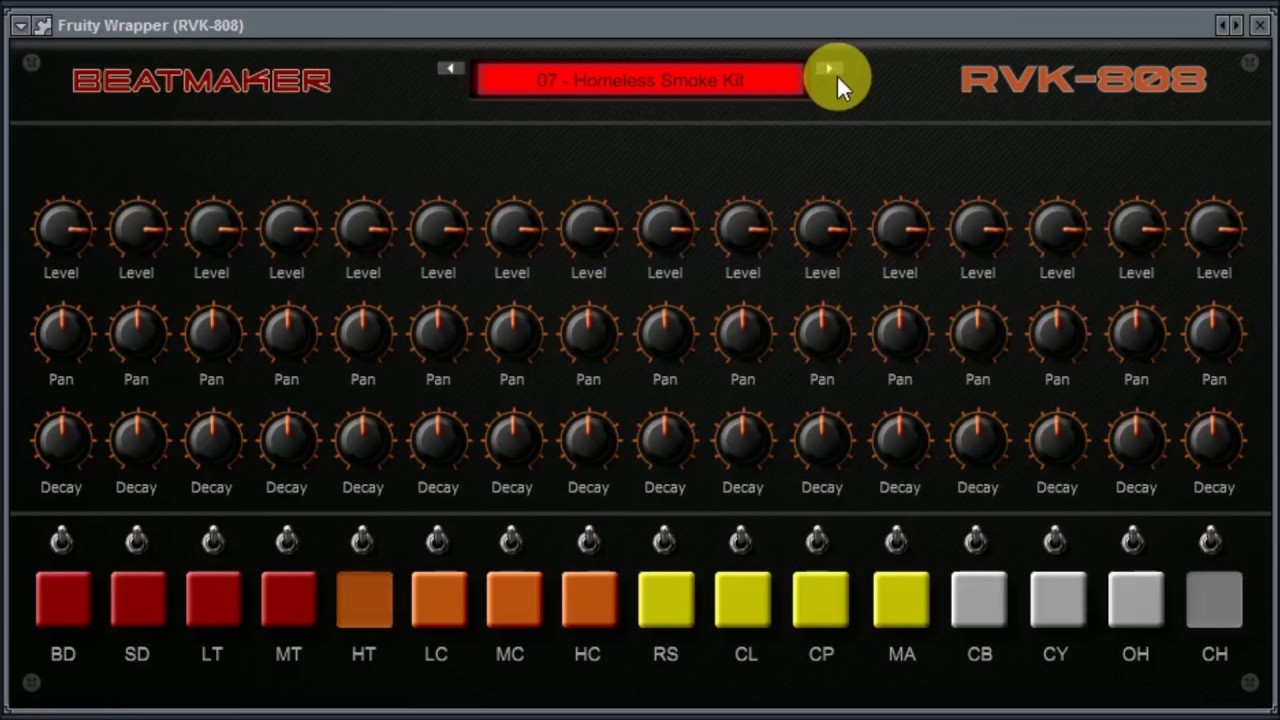The image size is (1280, 720).
Task: Click the Pan knob in the OH column
Action: coord(1136,335)
